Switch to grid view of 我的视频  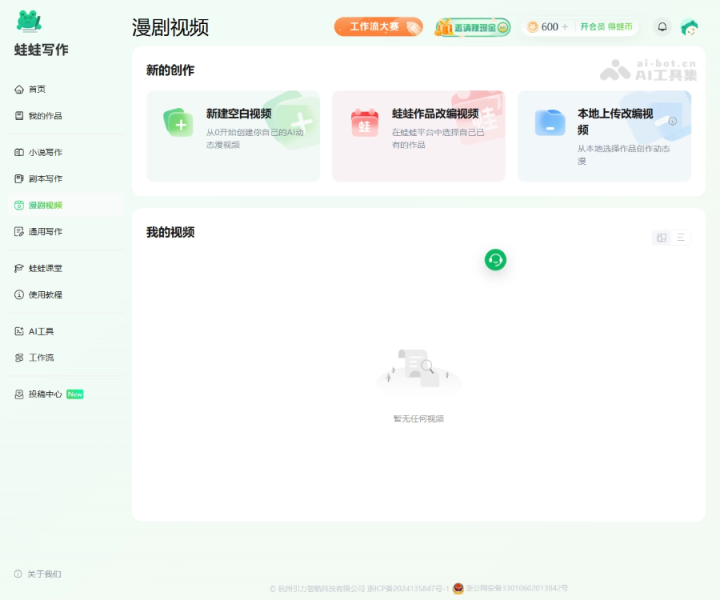[662, 237]
